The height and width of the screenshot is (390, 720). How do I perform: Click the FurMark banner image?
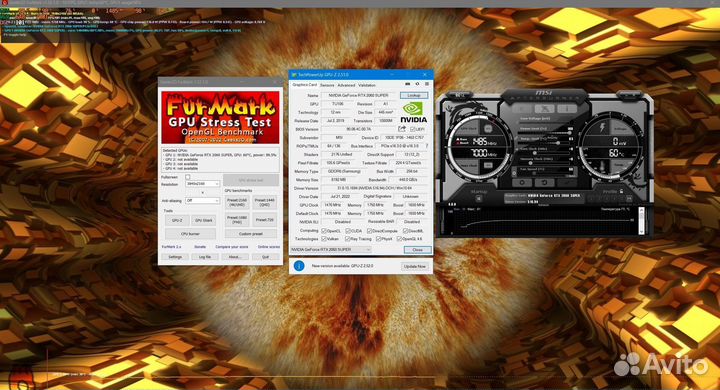coord(220,117)
